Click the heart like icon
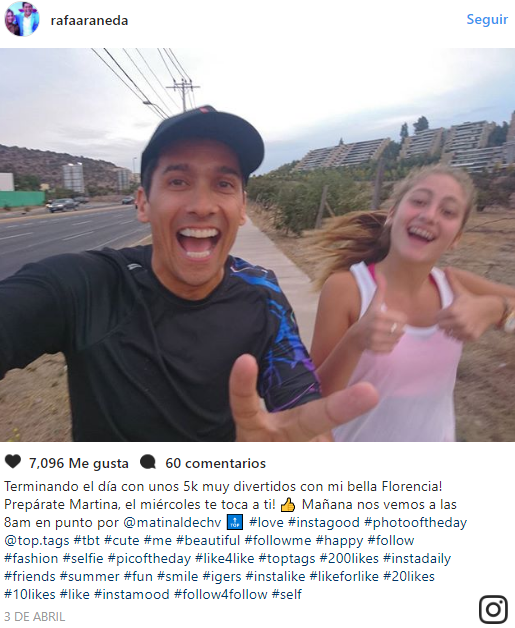The width and height of the screenshot is (515, 628). [13, 462]
